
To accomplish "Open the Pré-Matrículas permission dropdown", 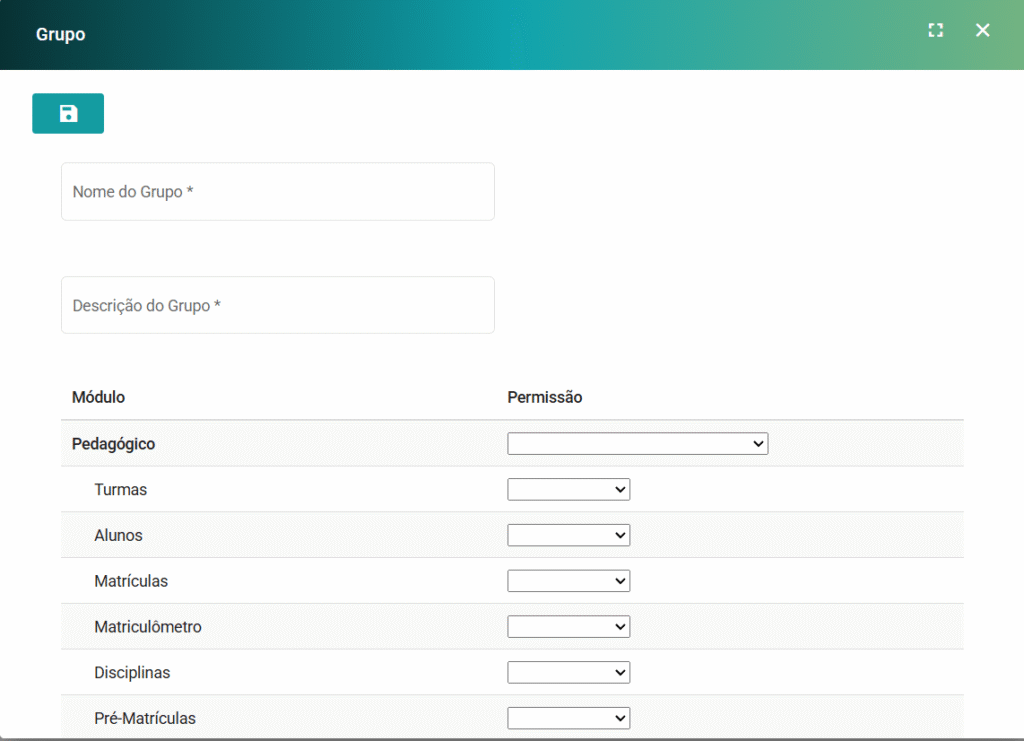I will (568, 718).
